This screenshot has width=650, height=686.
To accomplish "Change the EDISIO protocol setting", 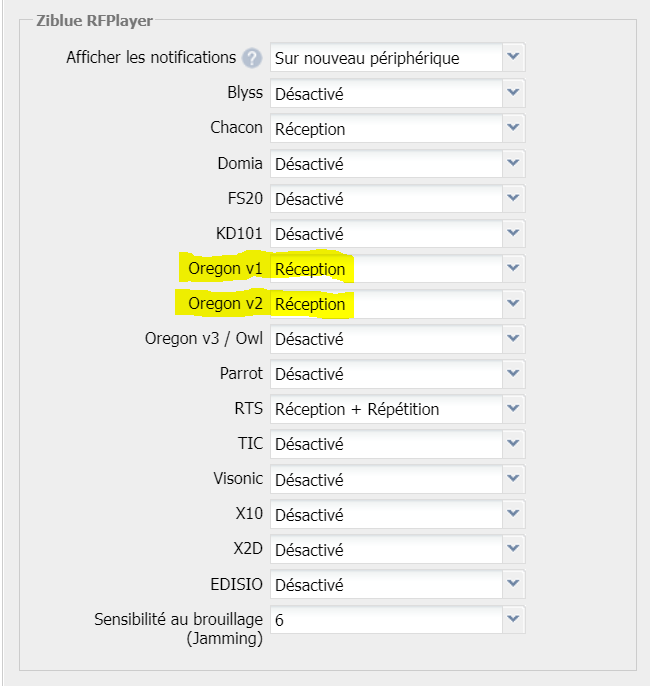I will [396, 584].
